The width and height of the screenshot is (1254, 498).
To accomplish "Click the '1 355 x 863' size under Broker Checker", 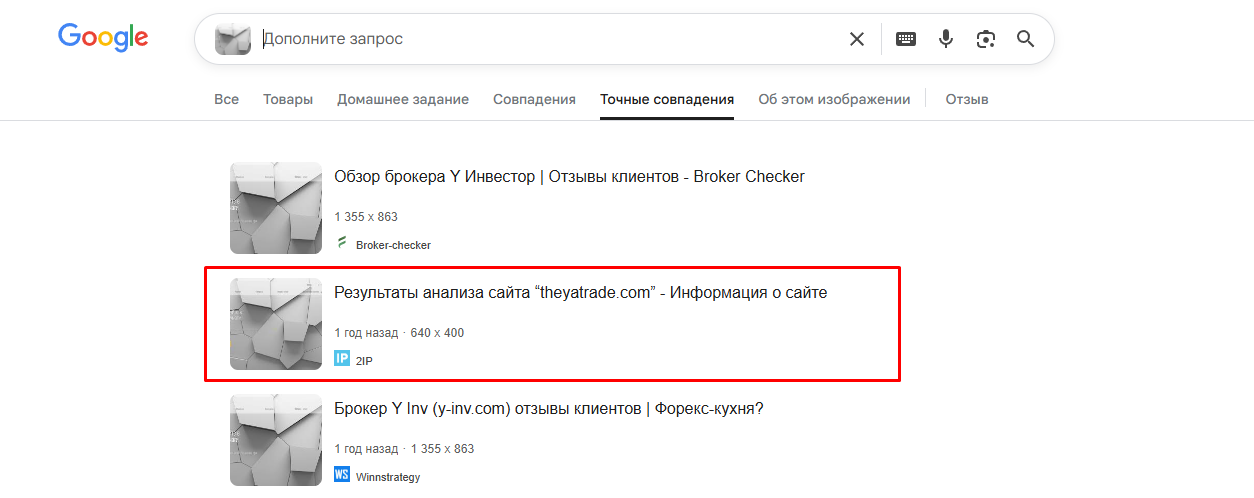I will (366, 217).
